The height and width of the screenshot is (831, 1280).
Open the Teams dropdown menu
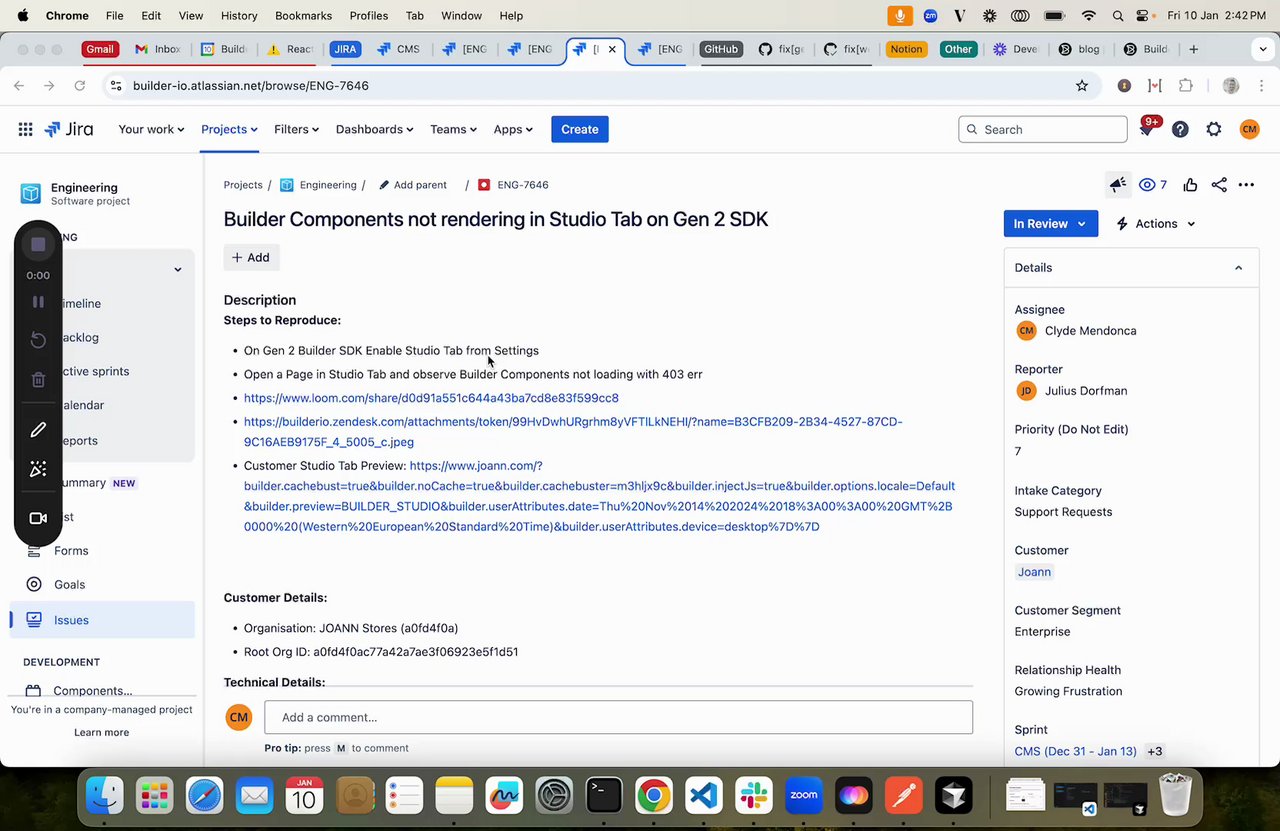[x=453, y=129]
